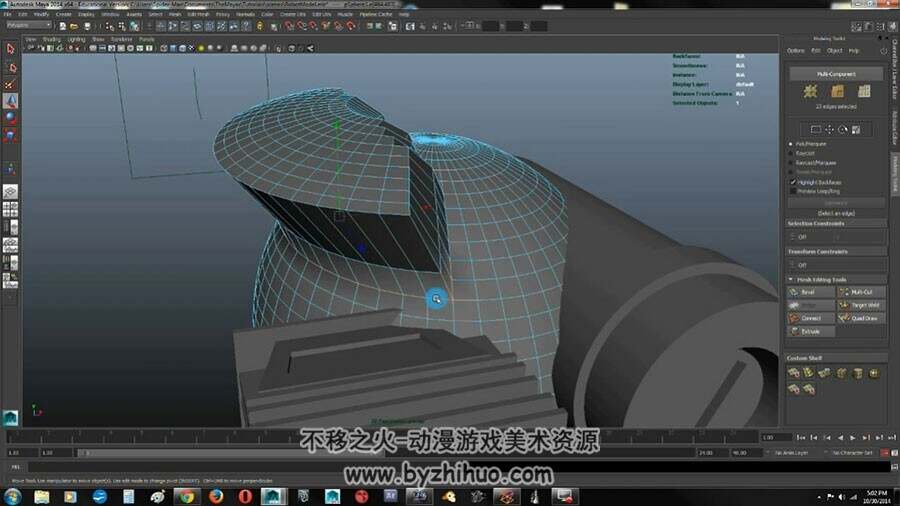Toggle the lock padlock icon in status line
This screenshot has width=900, height=506.
tap(260, 26)
